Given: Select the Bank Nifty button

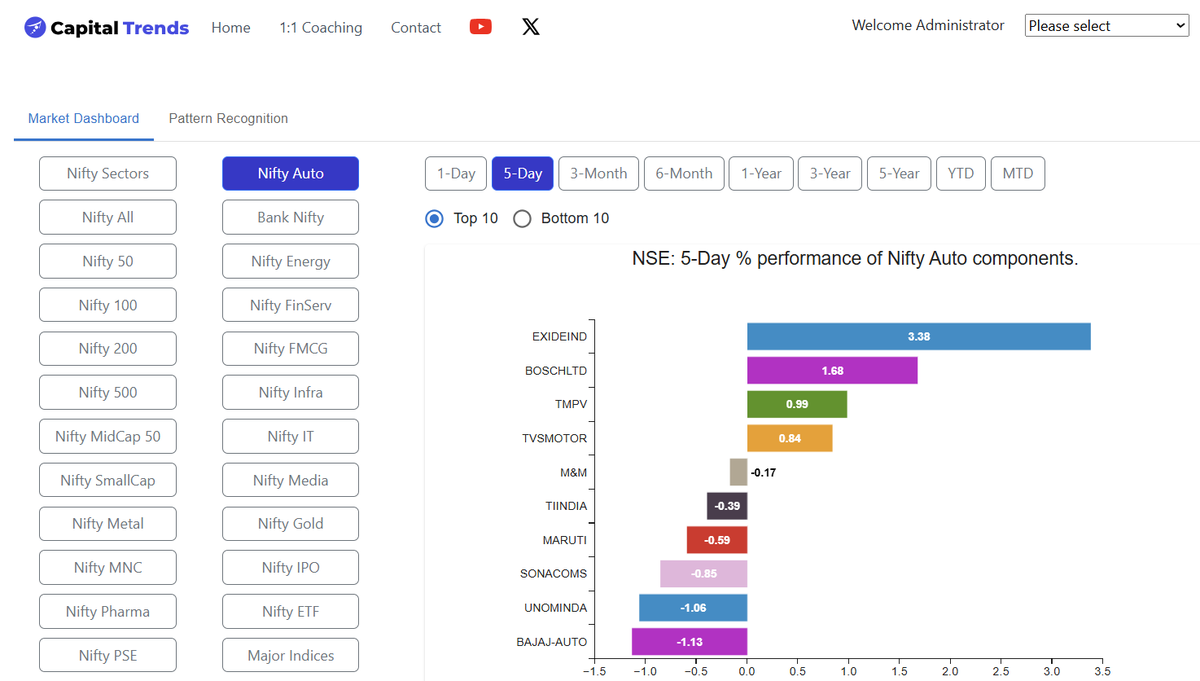Looking at the screenshot, I should pyautogui.click(x=290, y=217).
